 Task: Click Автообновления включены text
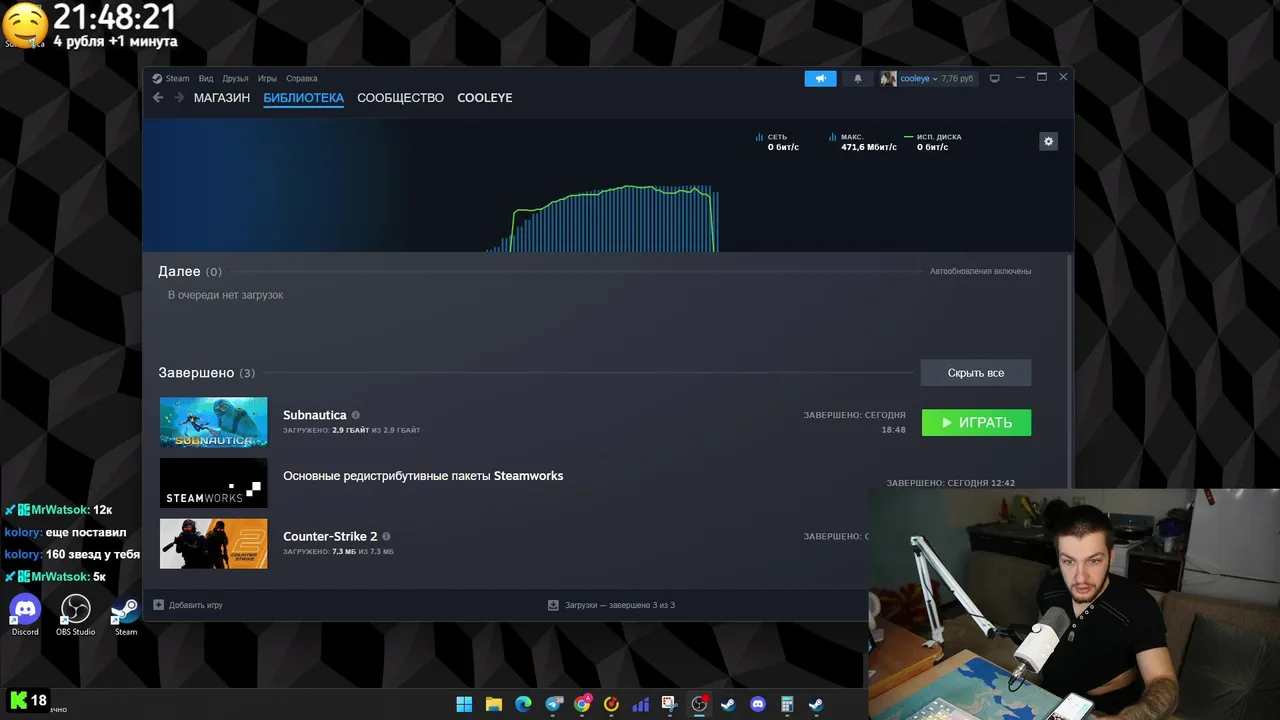980,271
